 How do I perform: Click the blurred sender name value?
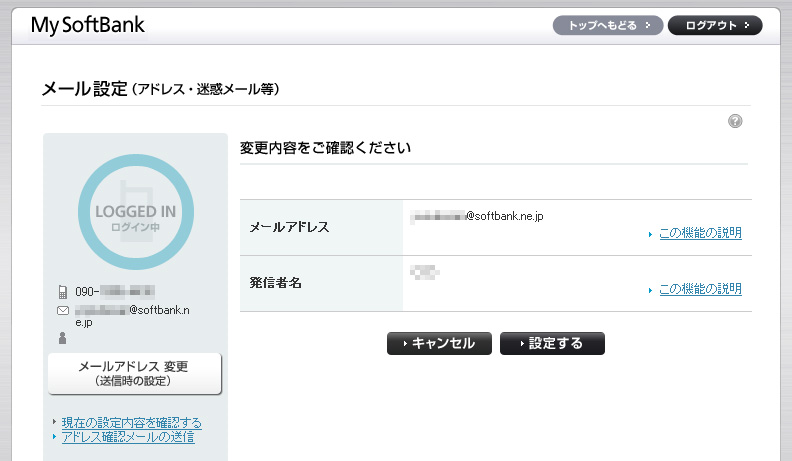[x=424, y=272]
